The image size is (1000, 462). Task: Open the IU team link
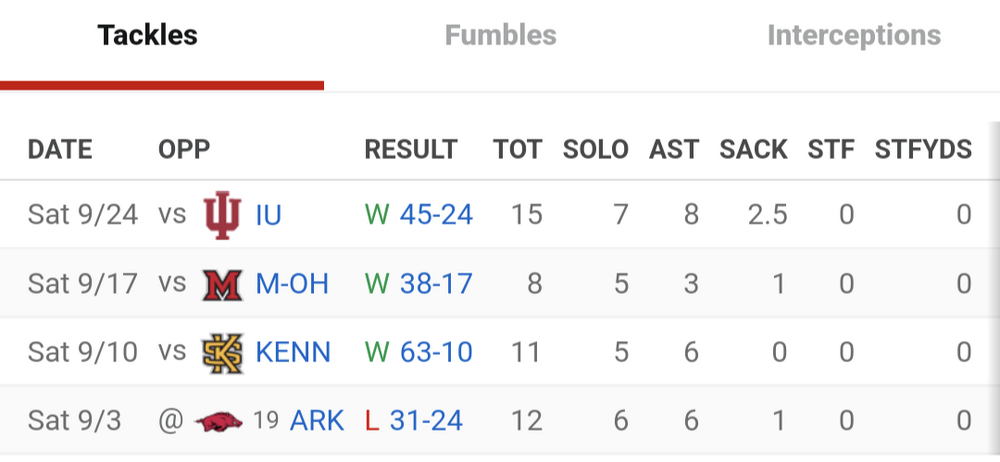[268, 215]
